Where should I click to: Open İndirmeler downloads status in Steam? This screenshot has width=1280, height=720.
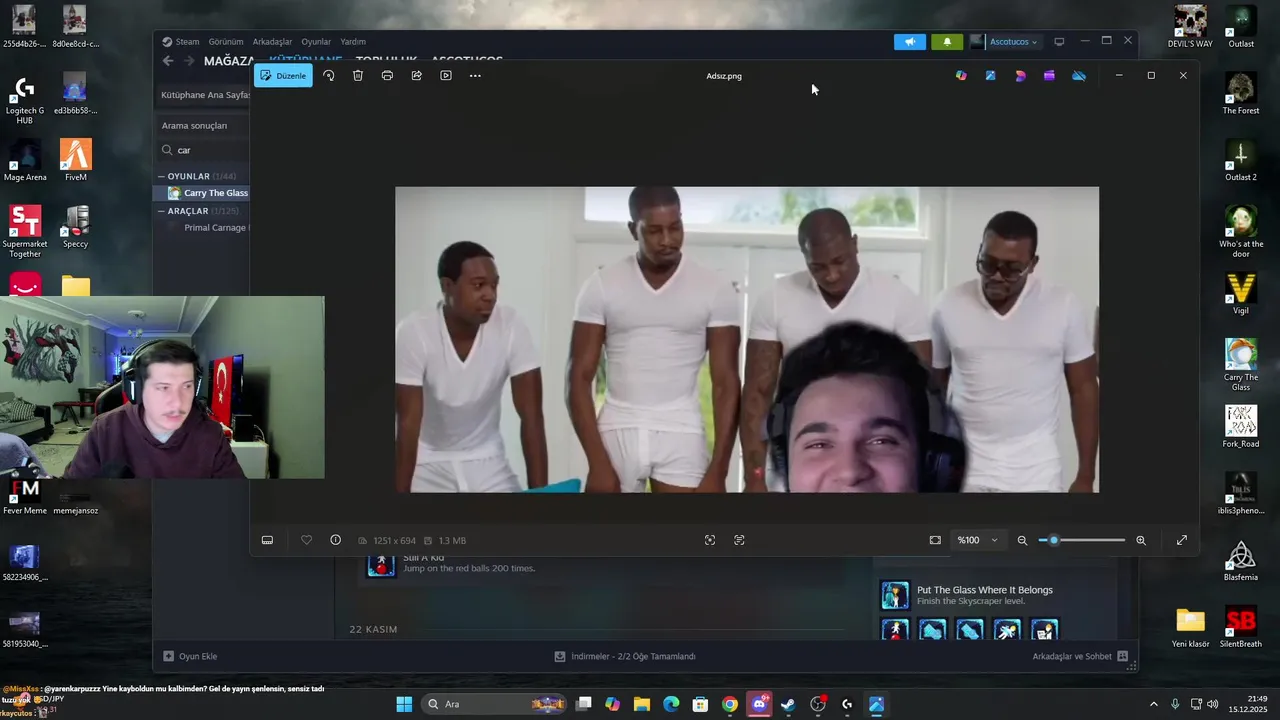[625, 657]
